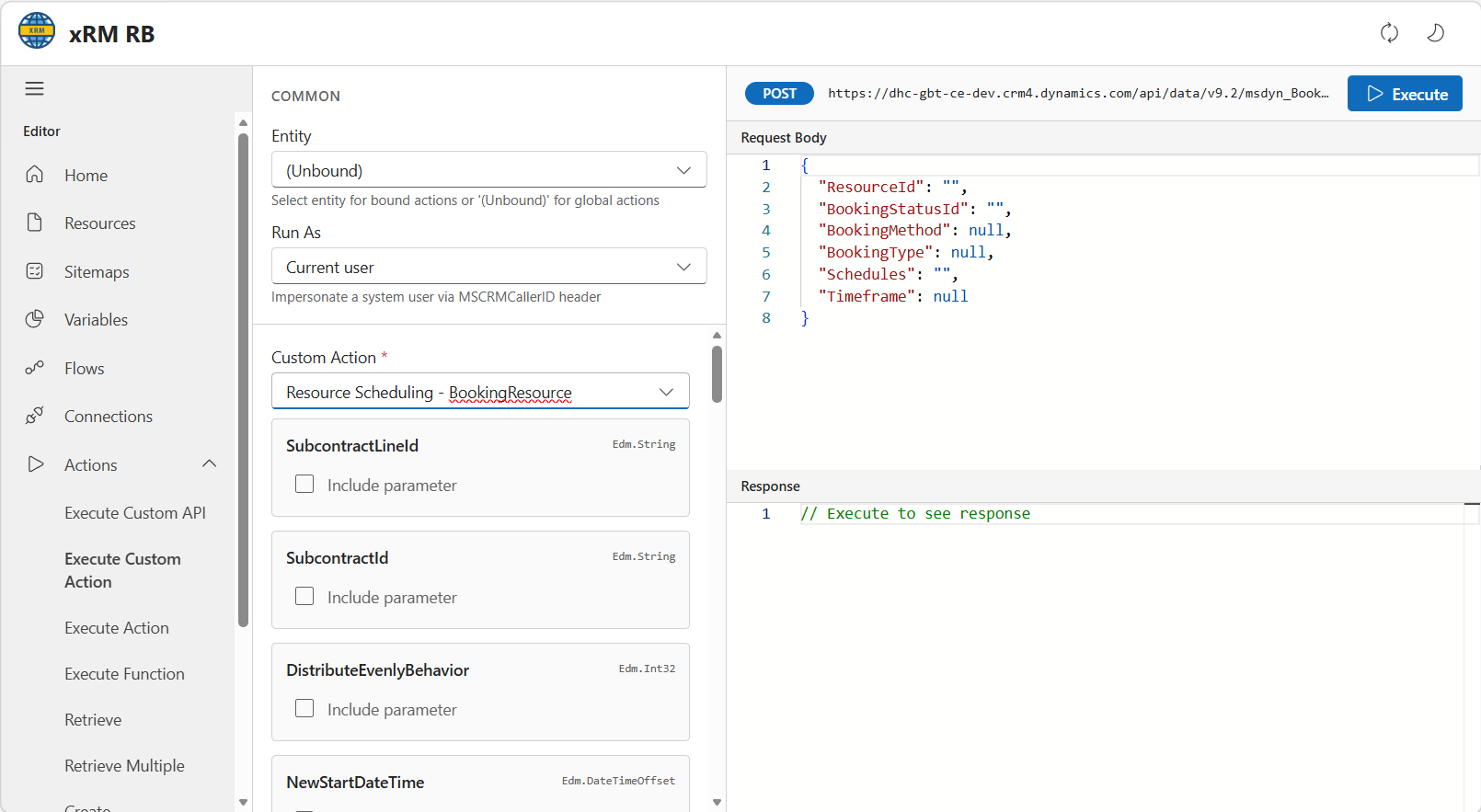
Task: Click the Sitemaps icon
Action: pos(35,271)
